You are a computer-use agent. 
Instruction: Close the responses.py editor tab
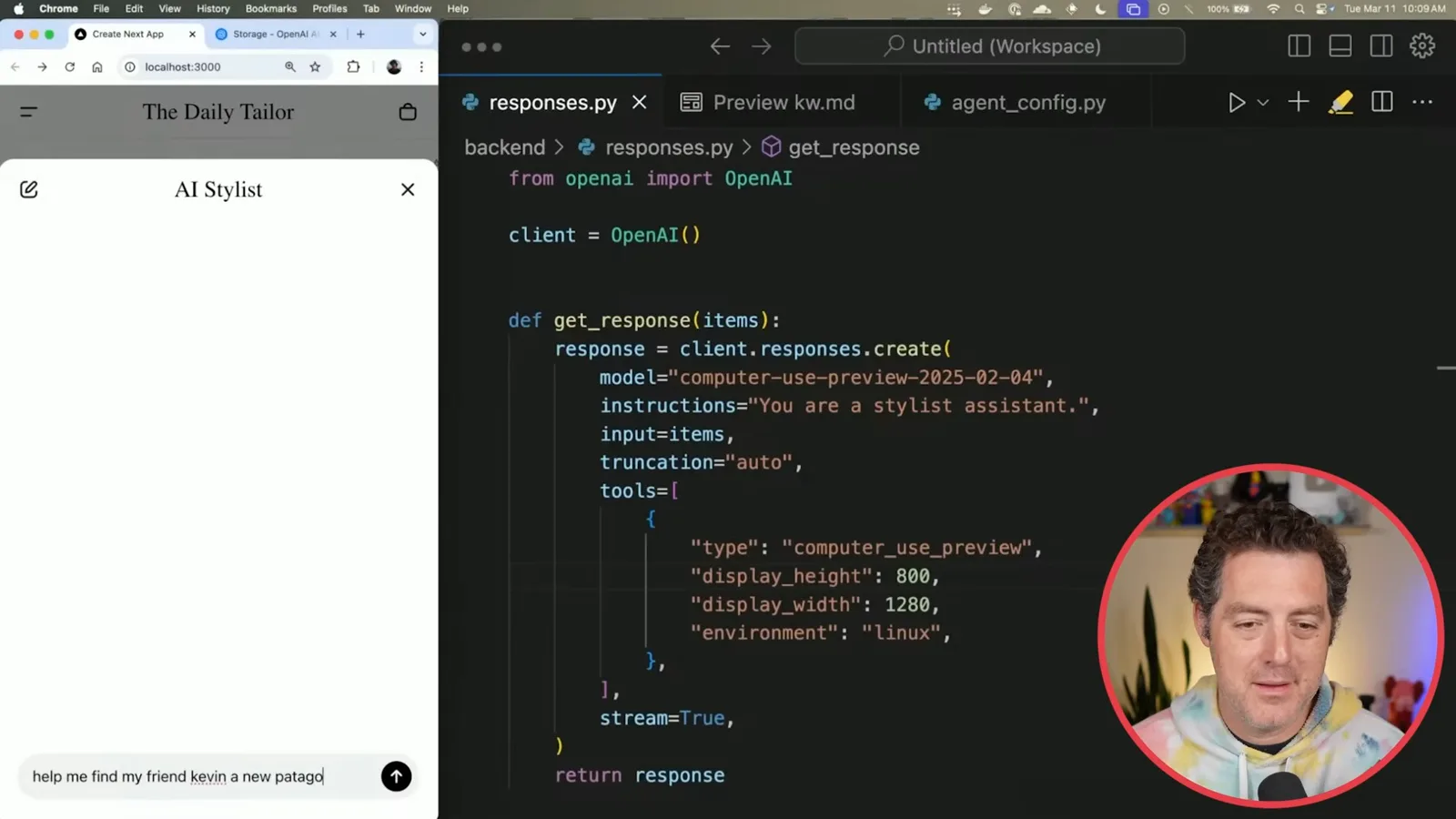pos(640,102)
